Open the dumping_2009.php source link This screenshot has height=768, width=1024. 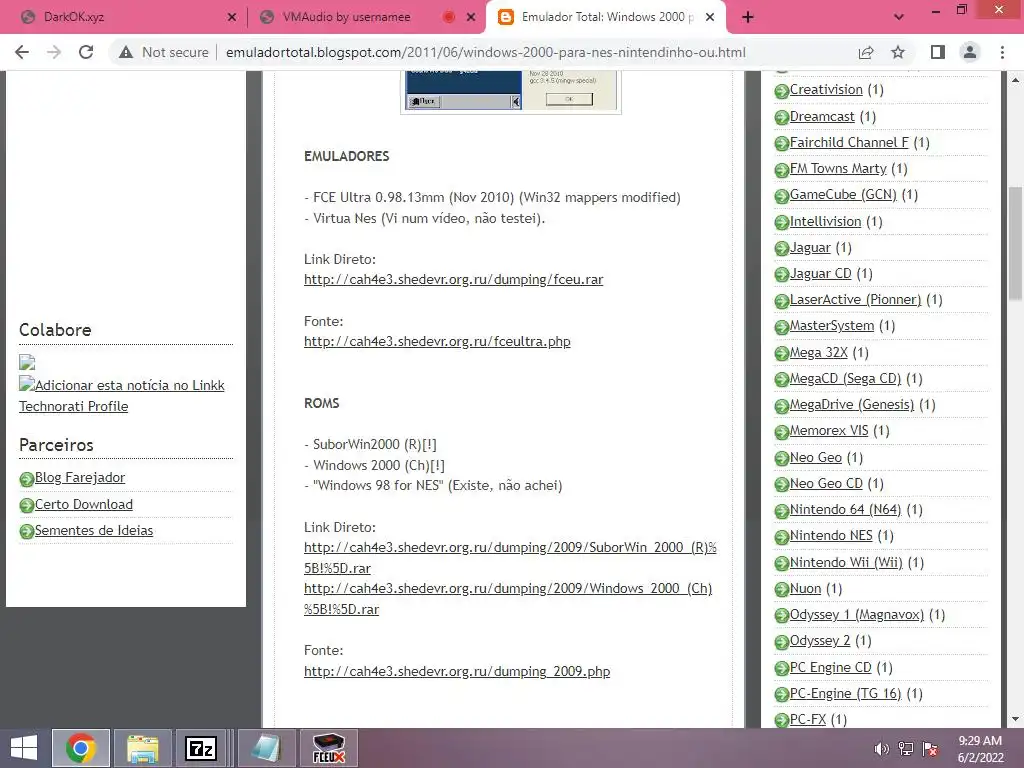tap(457, 671)
